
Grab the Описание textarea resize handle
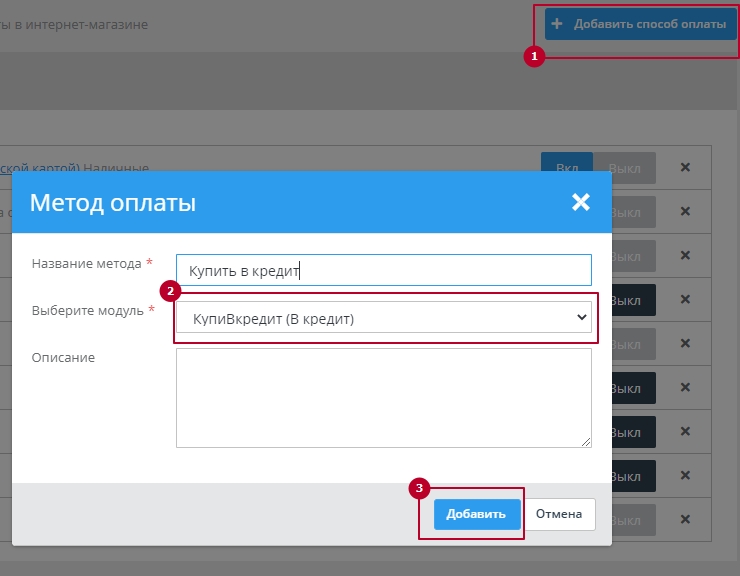tap(586, 442)
